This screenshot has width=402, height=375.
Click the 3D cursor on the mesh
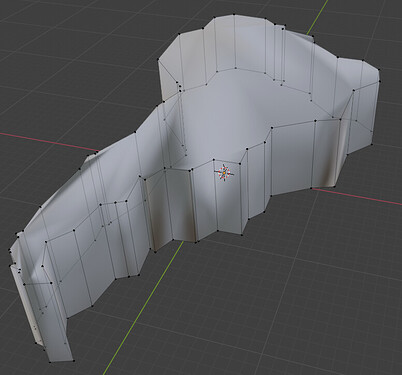click(x=225, y=173)
